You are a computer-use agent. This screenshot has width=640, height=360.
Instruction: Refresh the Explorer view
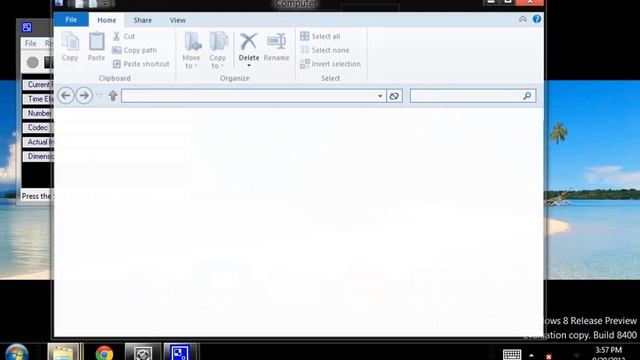[394, 96]
